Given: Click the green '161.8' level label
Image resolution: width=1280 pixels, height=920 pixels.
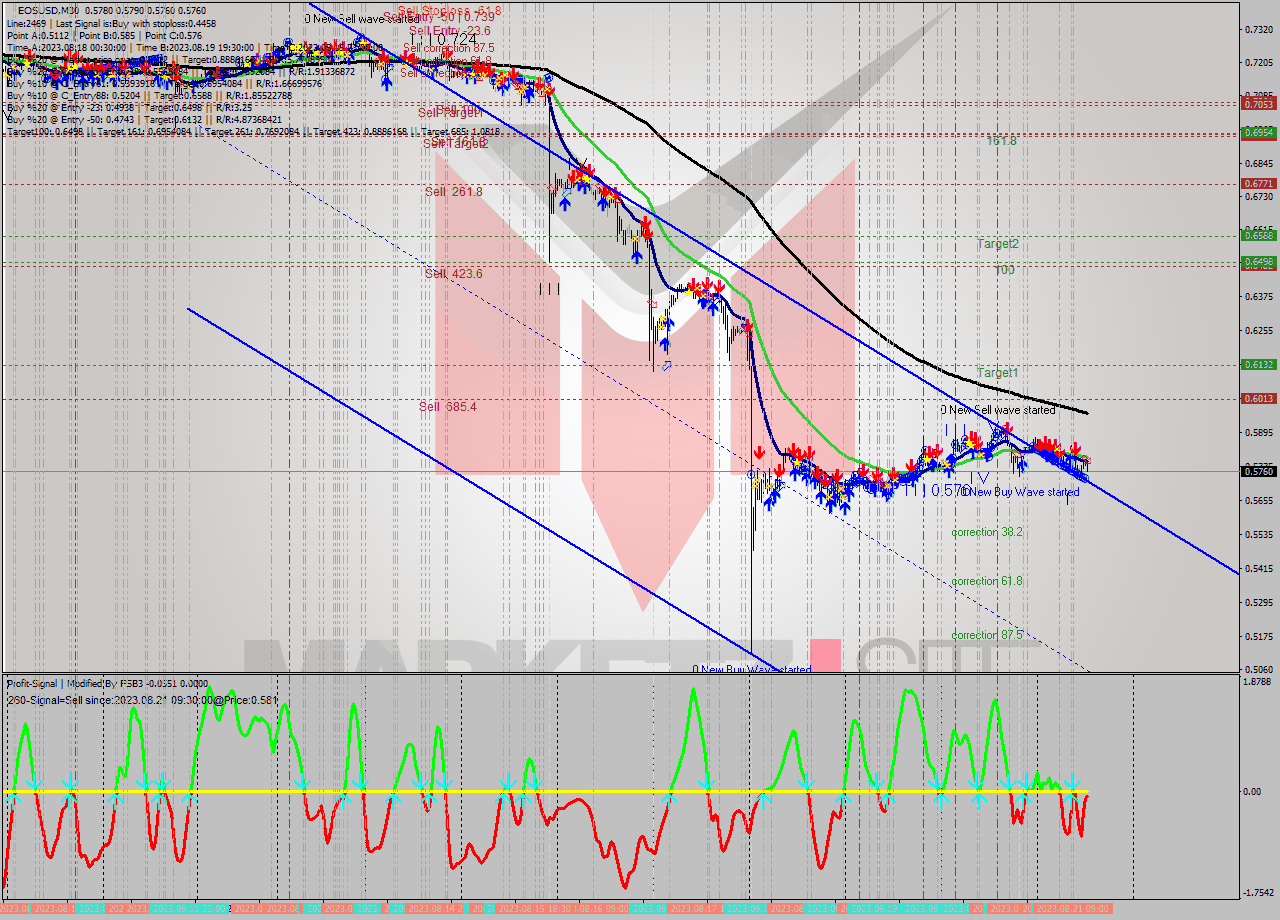Looking at the screenshot, I should pyautogui.click(x=1001, y=141).
